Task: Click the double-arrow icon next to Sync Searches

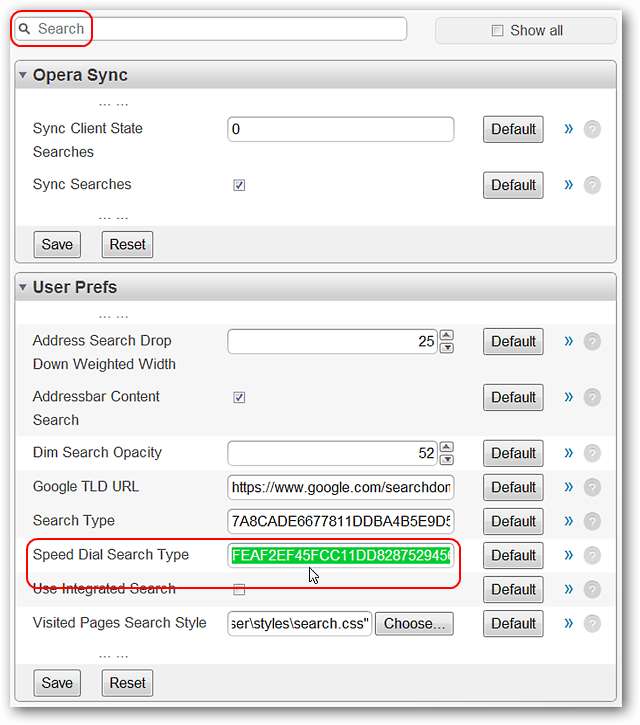Action: pos(569,184)
